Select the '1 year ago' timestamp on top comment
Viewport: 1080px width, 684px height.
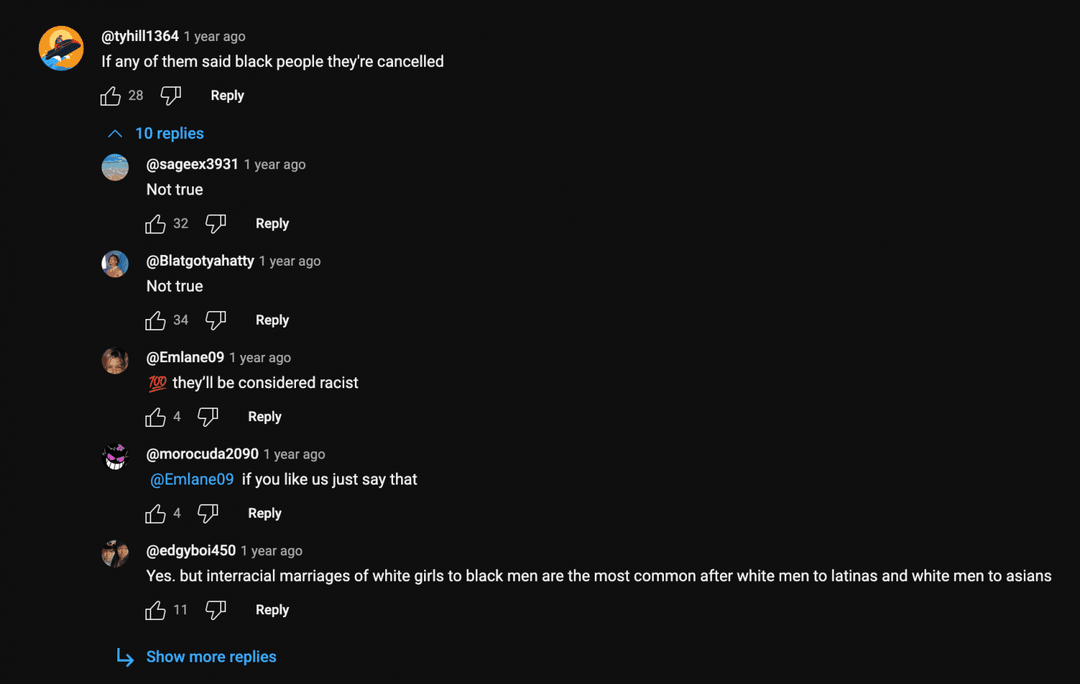tap(215, 36)
